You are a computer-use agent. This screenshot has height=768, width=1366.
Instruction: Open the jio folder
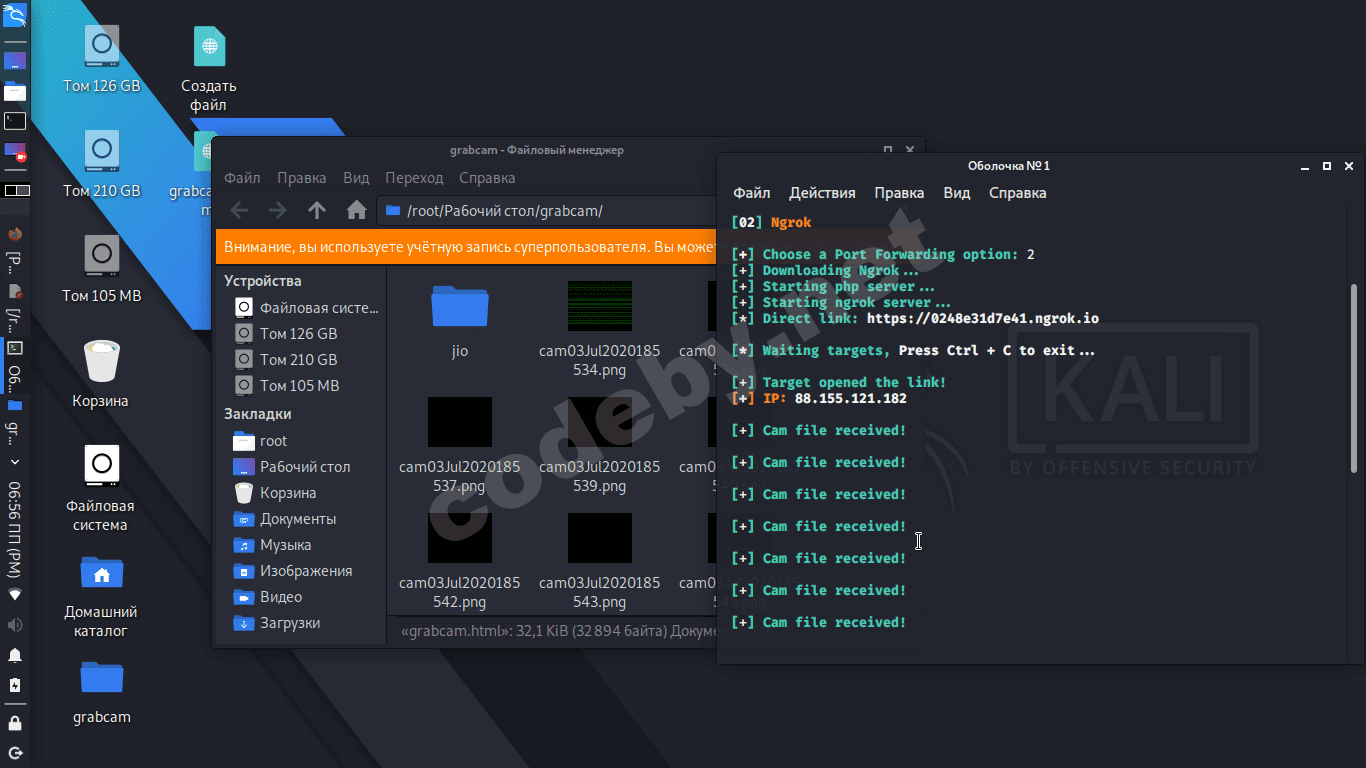tap(459, 308)
